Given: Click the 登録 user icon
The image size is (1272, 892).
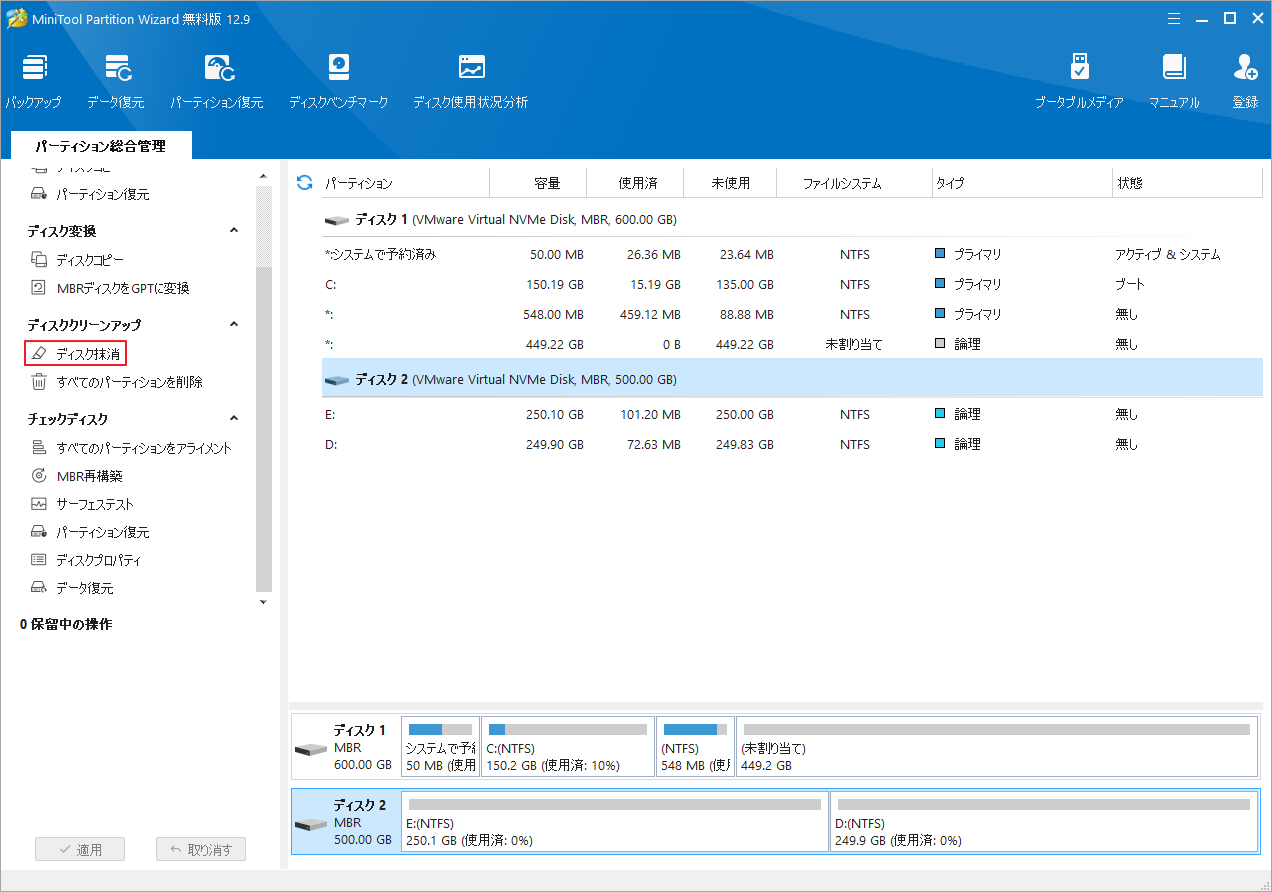Looking at the screenshot, I should click(x=1245, y=82).
